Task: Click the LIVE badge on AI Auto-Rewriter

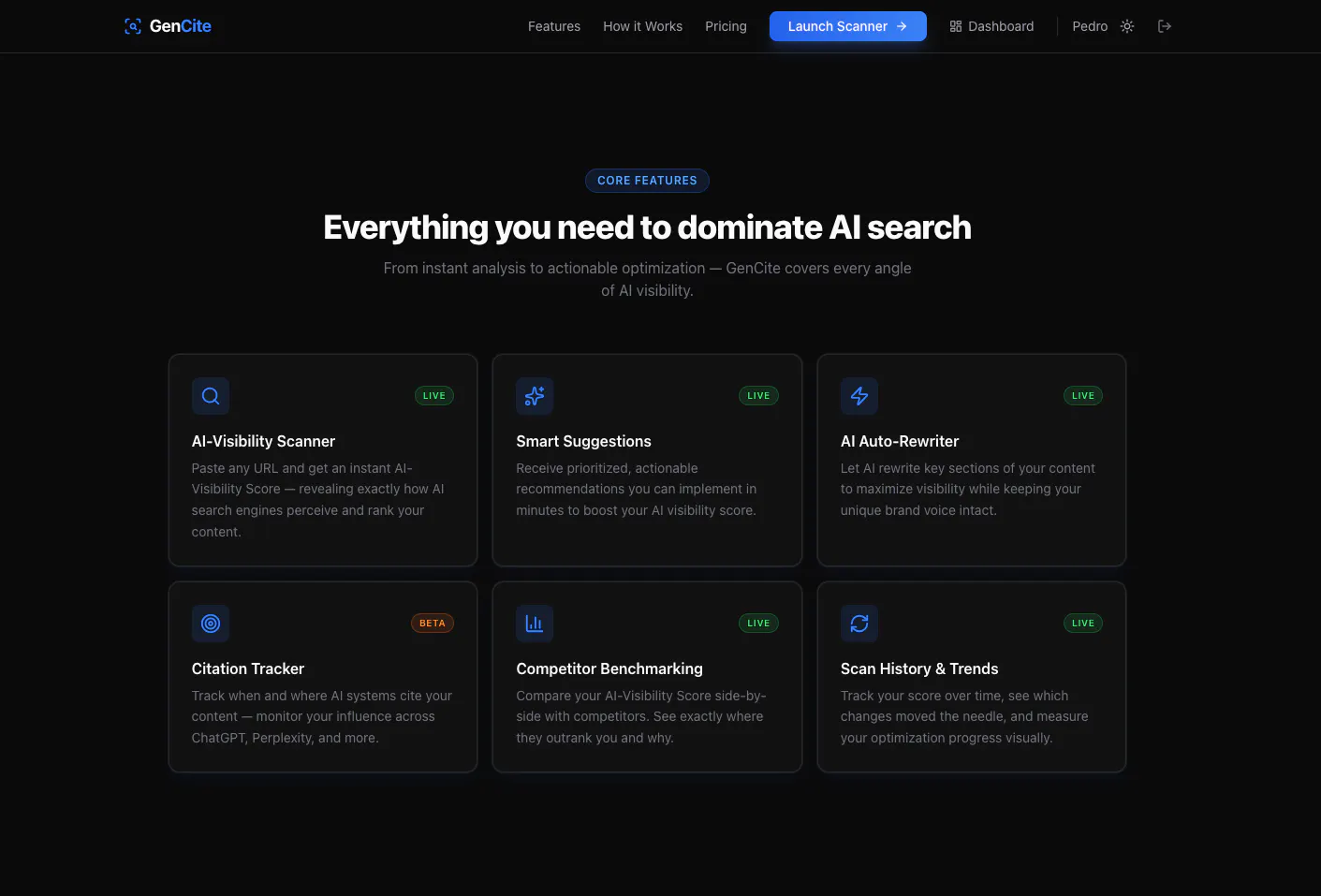Action: tap(1083, 396)
